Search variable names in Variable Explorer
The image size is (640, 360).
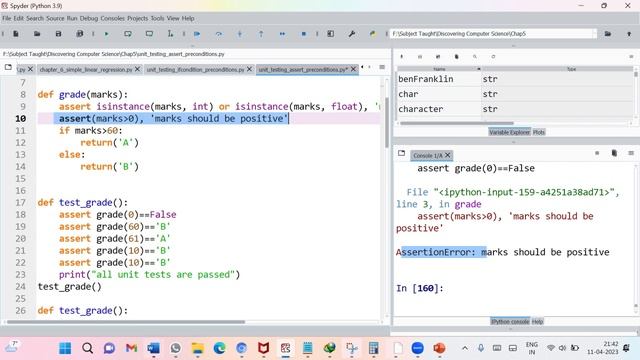[475, 57]
